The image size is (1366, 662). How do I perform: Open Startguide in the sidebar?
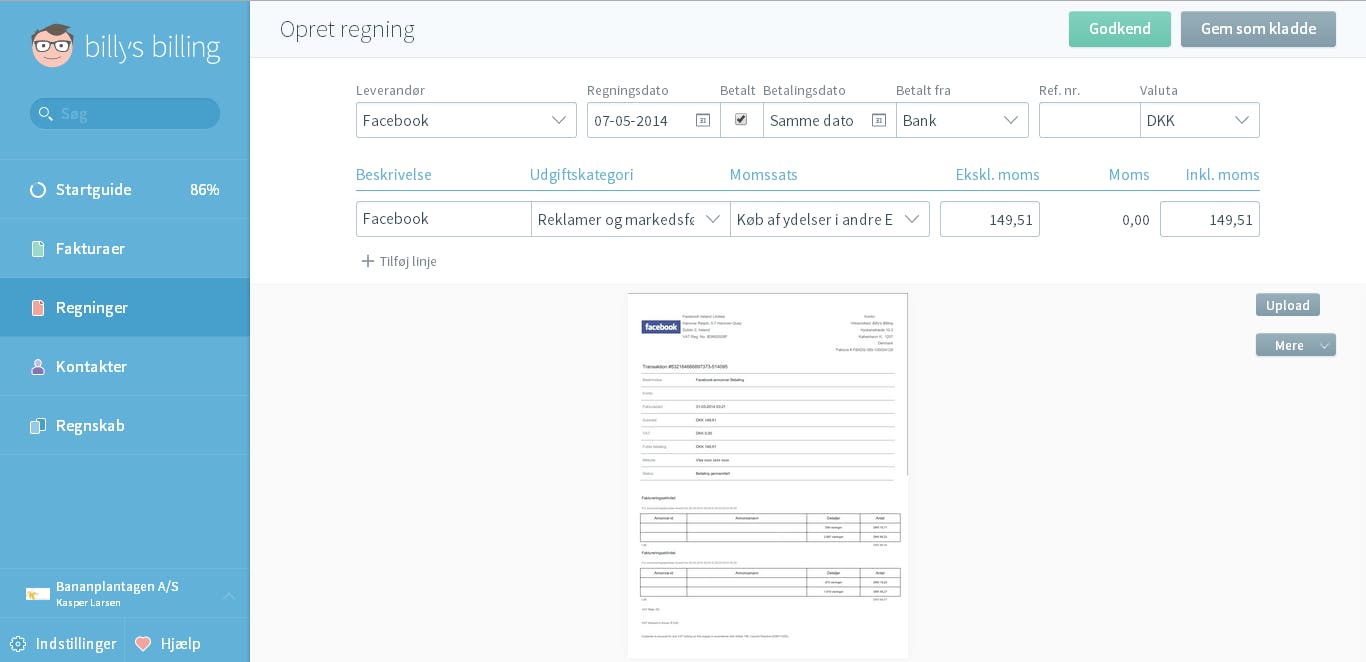point(124,190)
